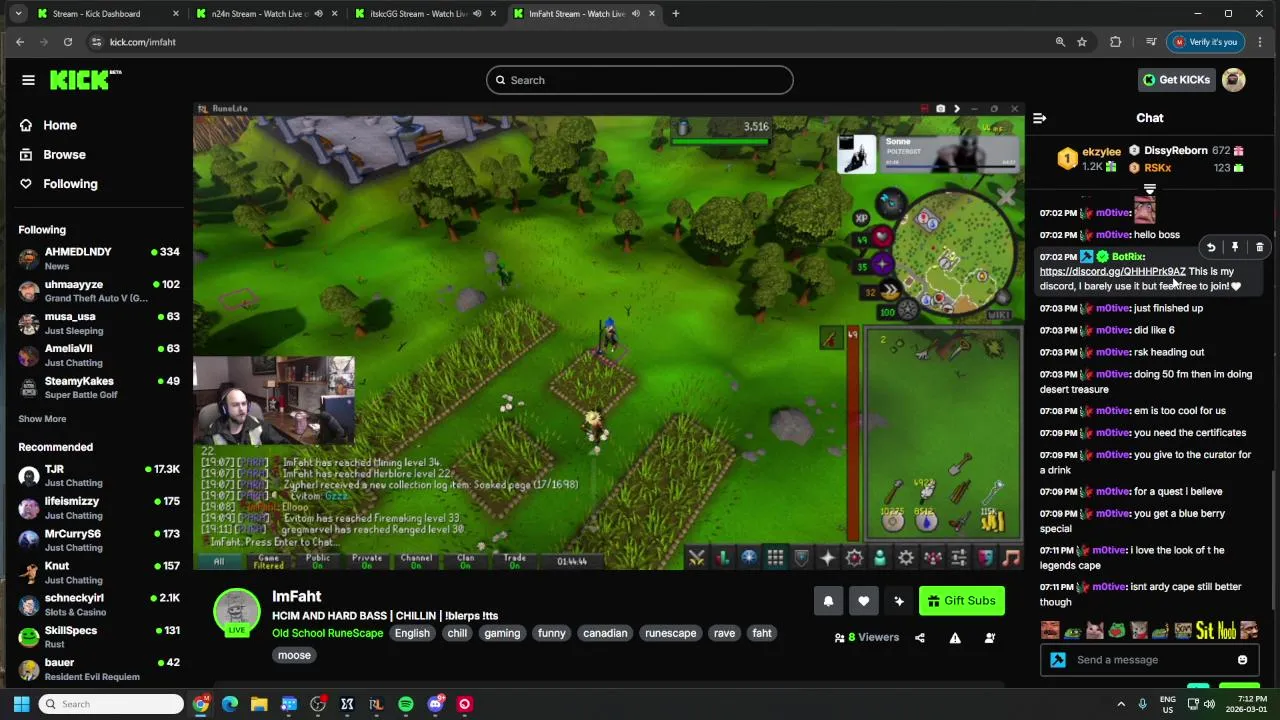Open the Quest list tab in game
The image size is (1280, 720).
[x=749, y=558]
